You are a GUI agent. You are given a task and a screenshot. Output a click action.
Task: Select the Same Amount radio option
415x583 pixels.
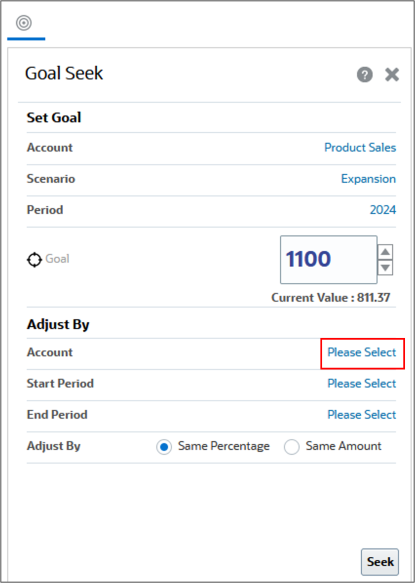[x=292, y=447]
